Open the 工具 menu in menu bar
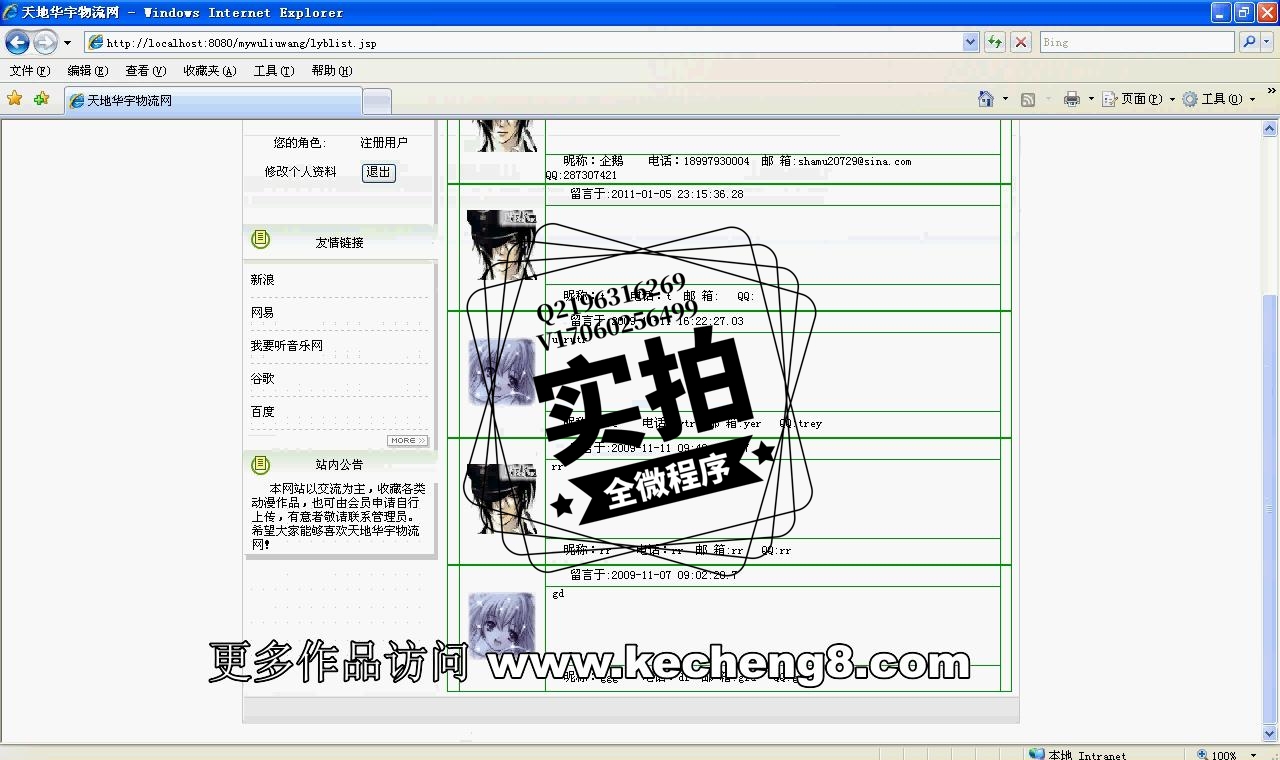This screenshot has height=760, width=1280. pyautogui.click(x=273, y=71)
